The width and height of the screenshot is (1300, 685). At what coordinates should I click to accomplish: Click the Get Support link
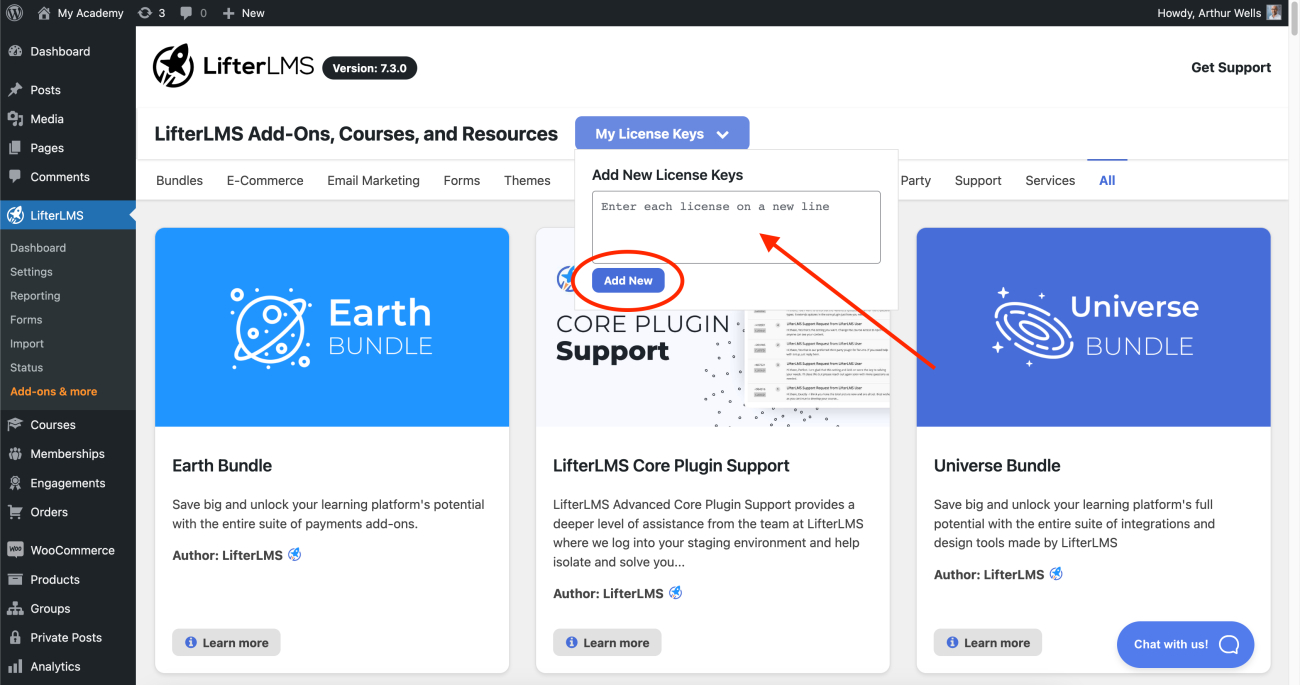click(1231, 68)
